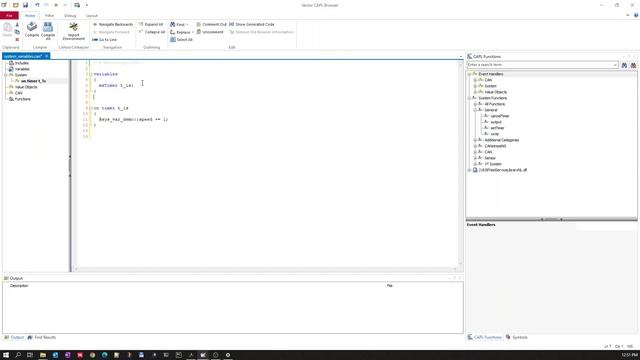Screen dimensions: 640x360
Task: Expand the Value Objects event handlers node
Action: click(475, 92)
